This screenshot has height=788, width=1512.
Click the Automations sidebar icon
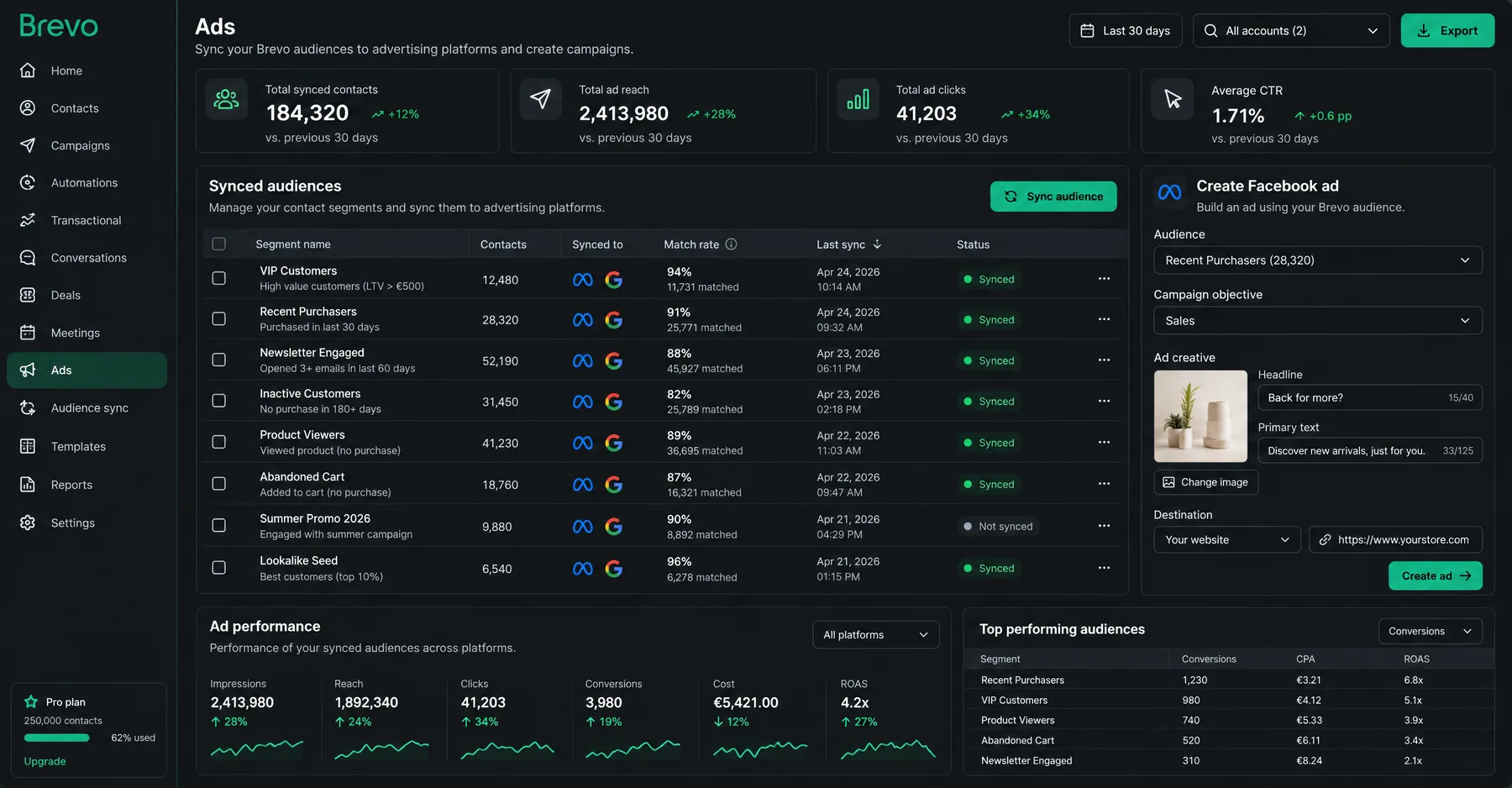[28, 182]
